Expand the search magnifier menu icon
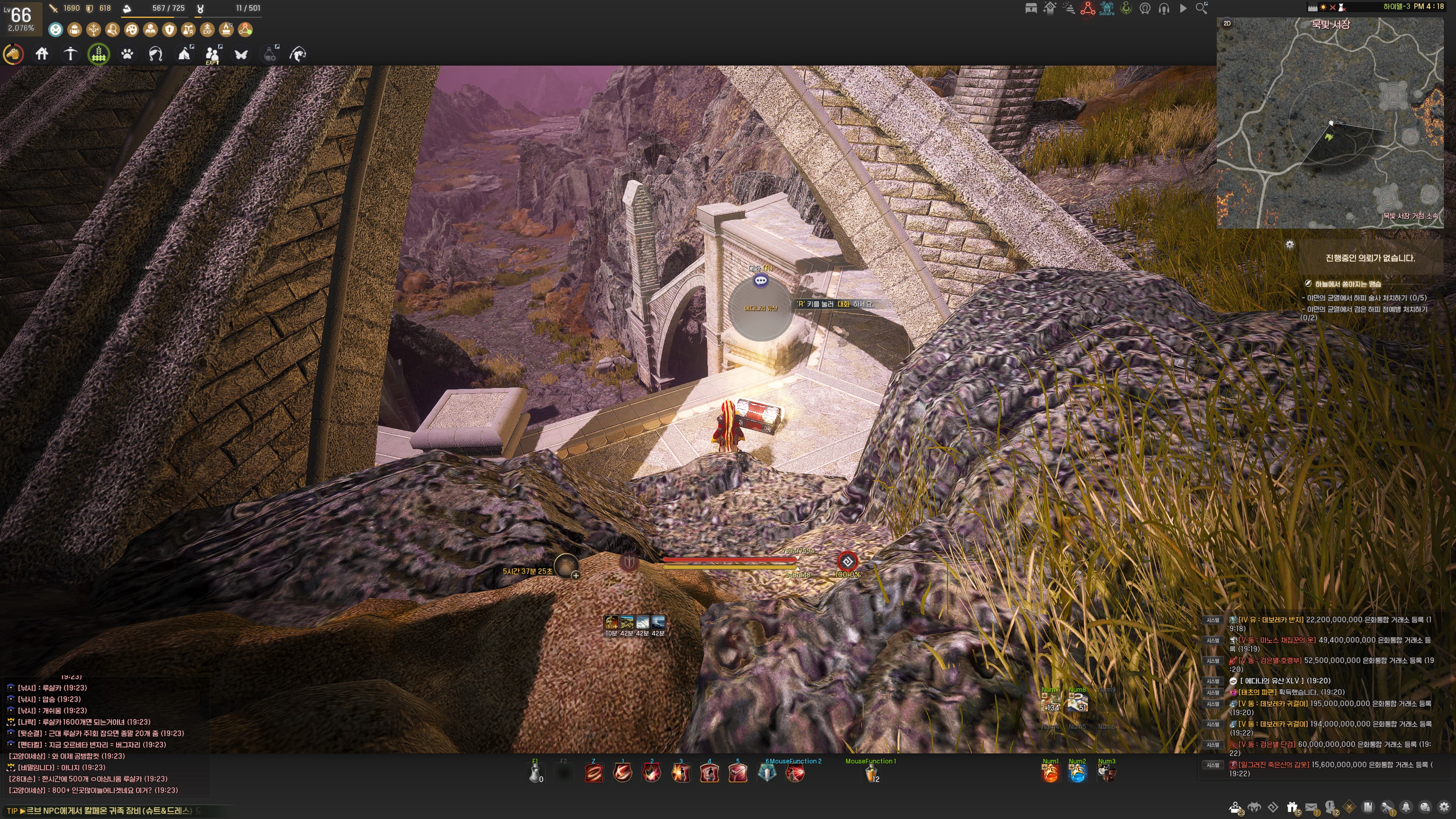Viewport: 1456px width, 819px height. 1202,8
